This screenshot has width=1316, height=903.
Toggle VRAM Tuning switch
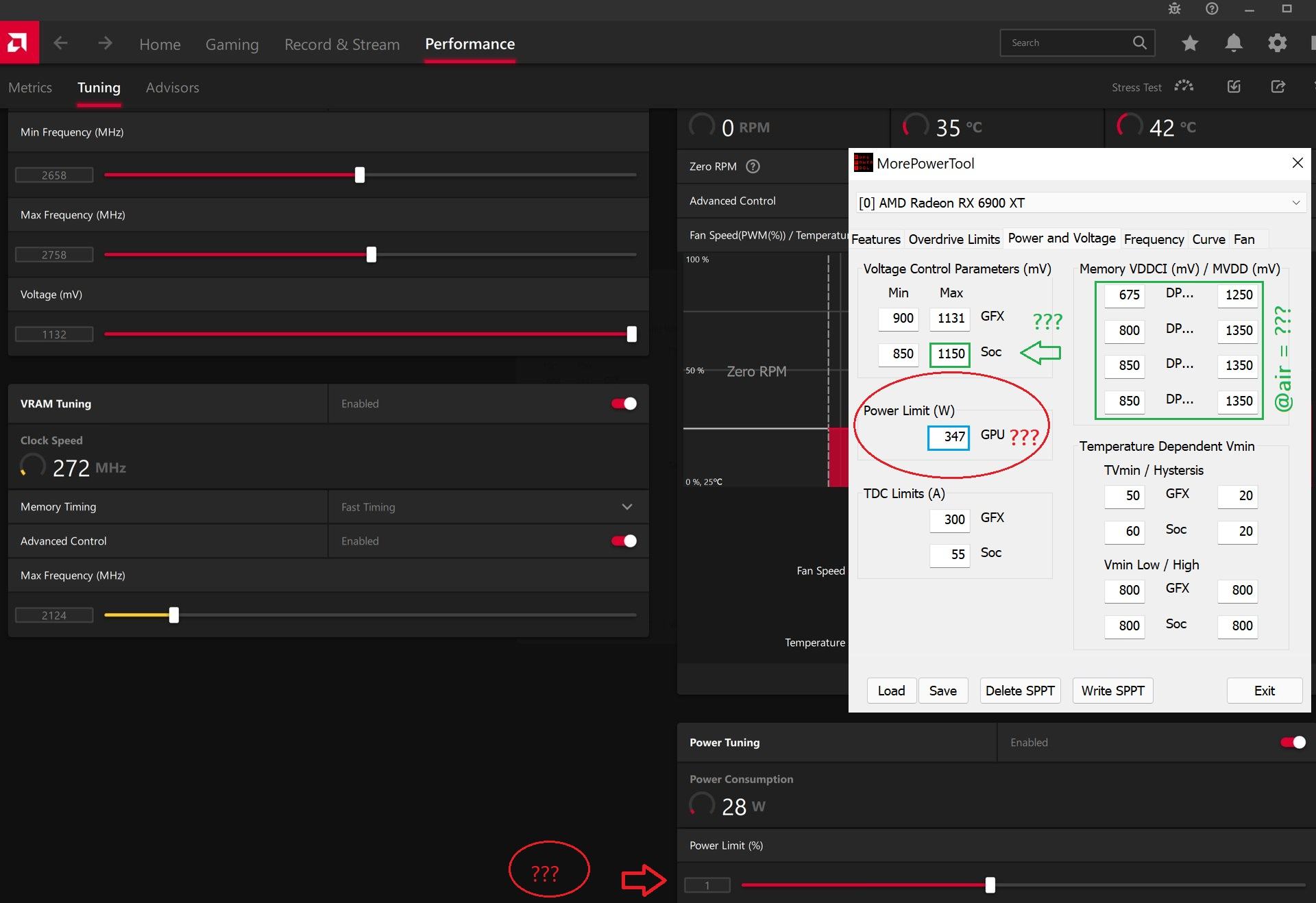(x=624, y=404)
